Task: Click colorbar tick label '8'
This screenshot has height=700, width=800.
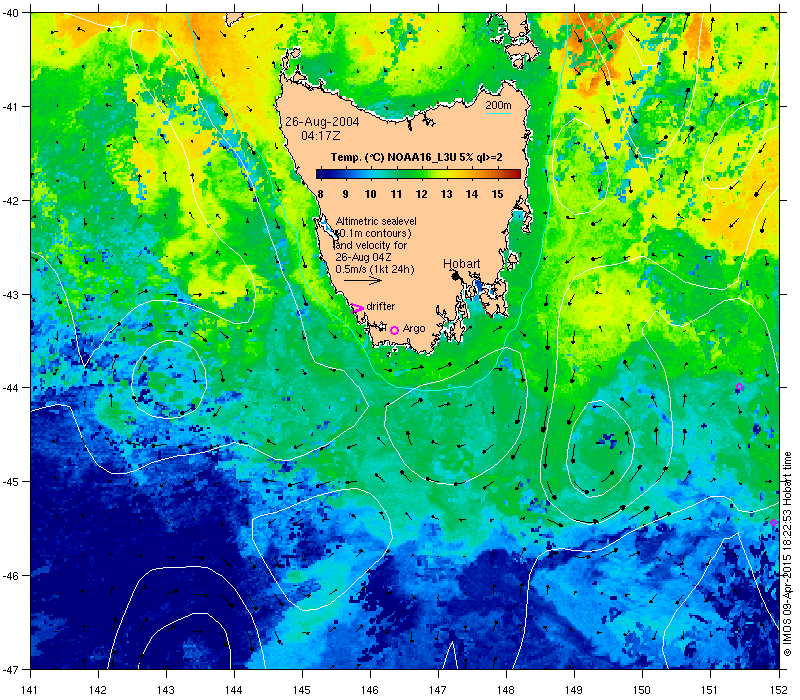Action: point(320,194)
